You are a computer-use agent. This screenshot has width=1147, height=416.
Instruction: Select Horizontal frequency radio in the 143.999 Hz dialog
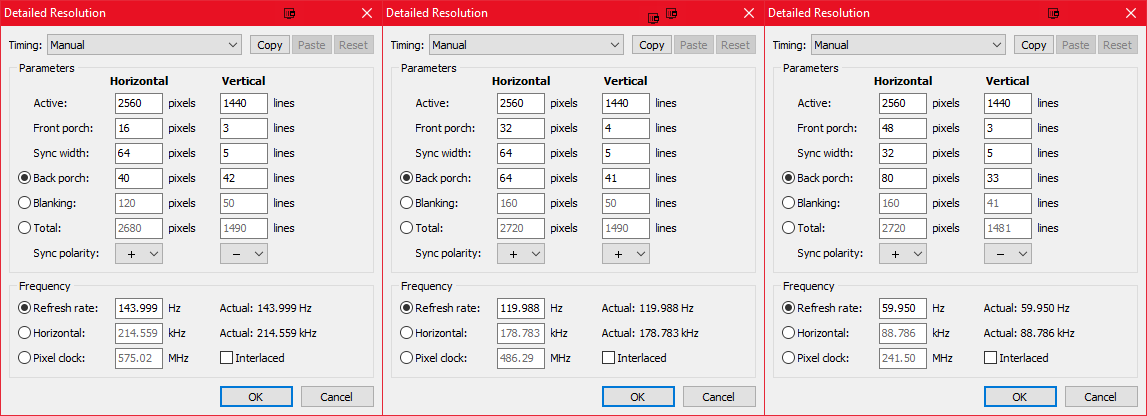coord(25,333)
